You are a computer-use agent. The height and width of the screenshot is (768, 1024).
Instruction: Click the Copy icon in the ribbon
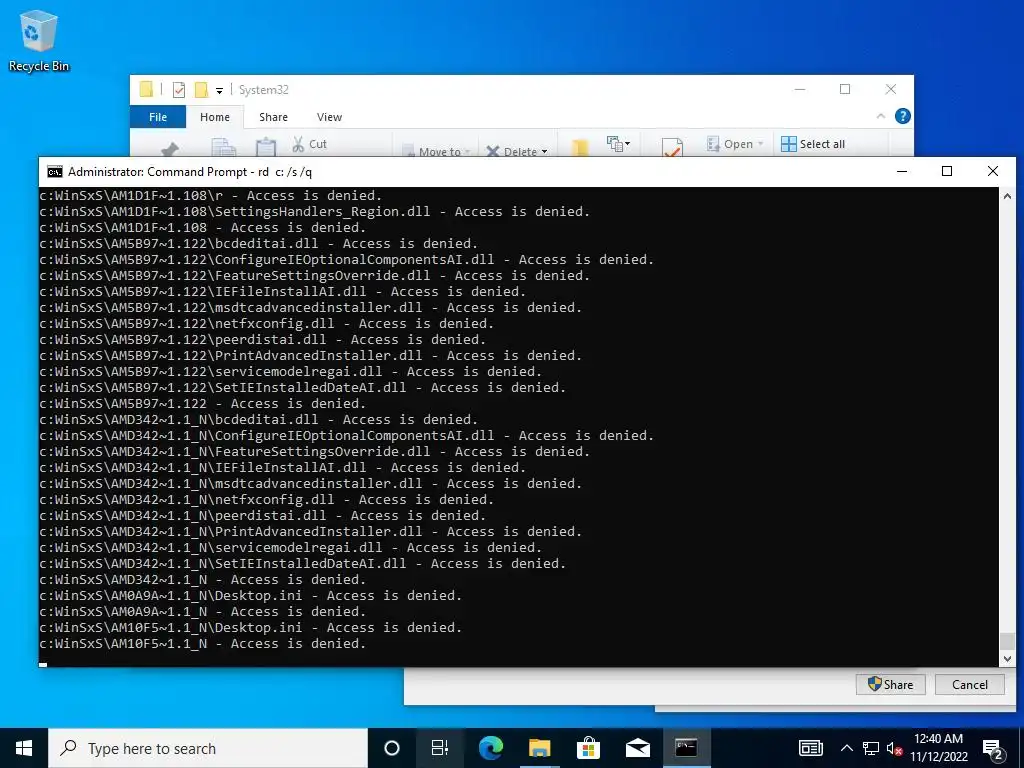(223, 147)
